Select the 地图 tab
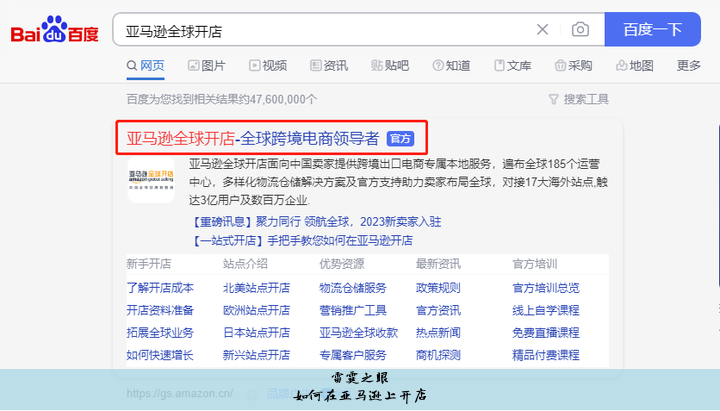 tap(633, 66)
